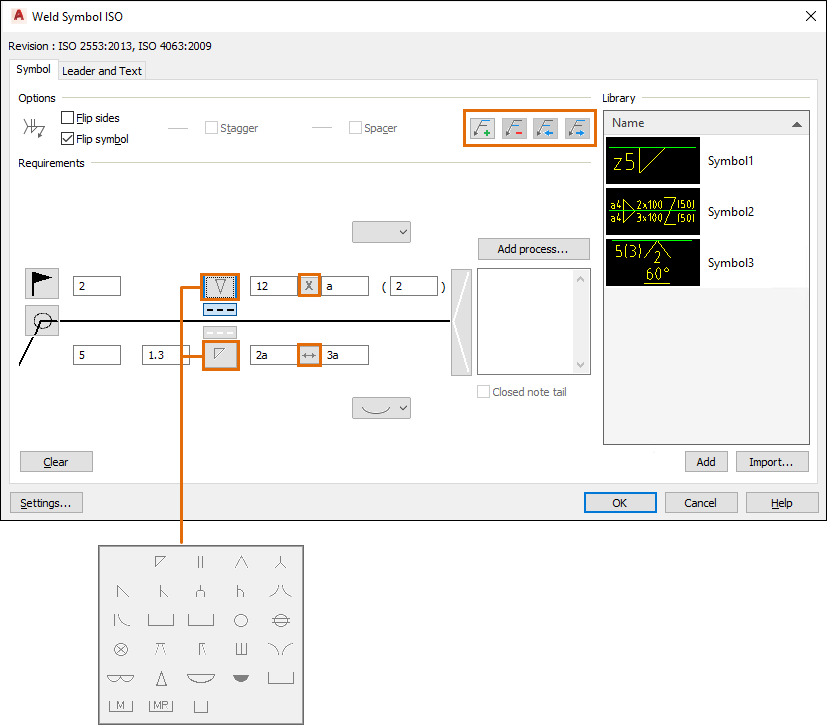Pick the circle with X symbol in palette

tap(121, 649)
